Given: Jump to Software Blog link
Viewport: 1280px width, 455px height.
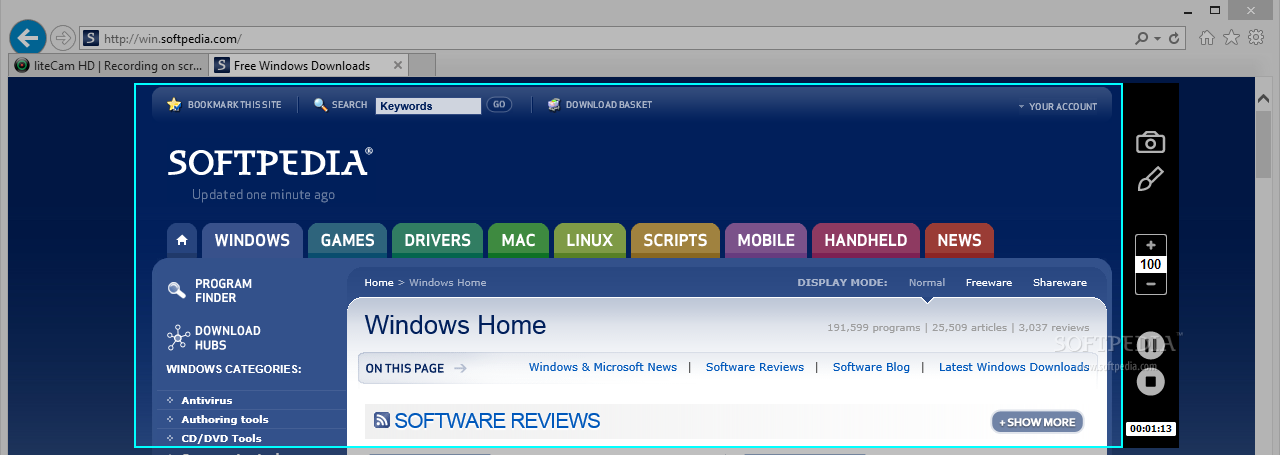Looking at the screenshot, I should tap(871, 367).
